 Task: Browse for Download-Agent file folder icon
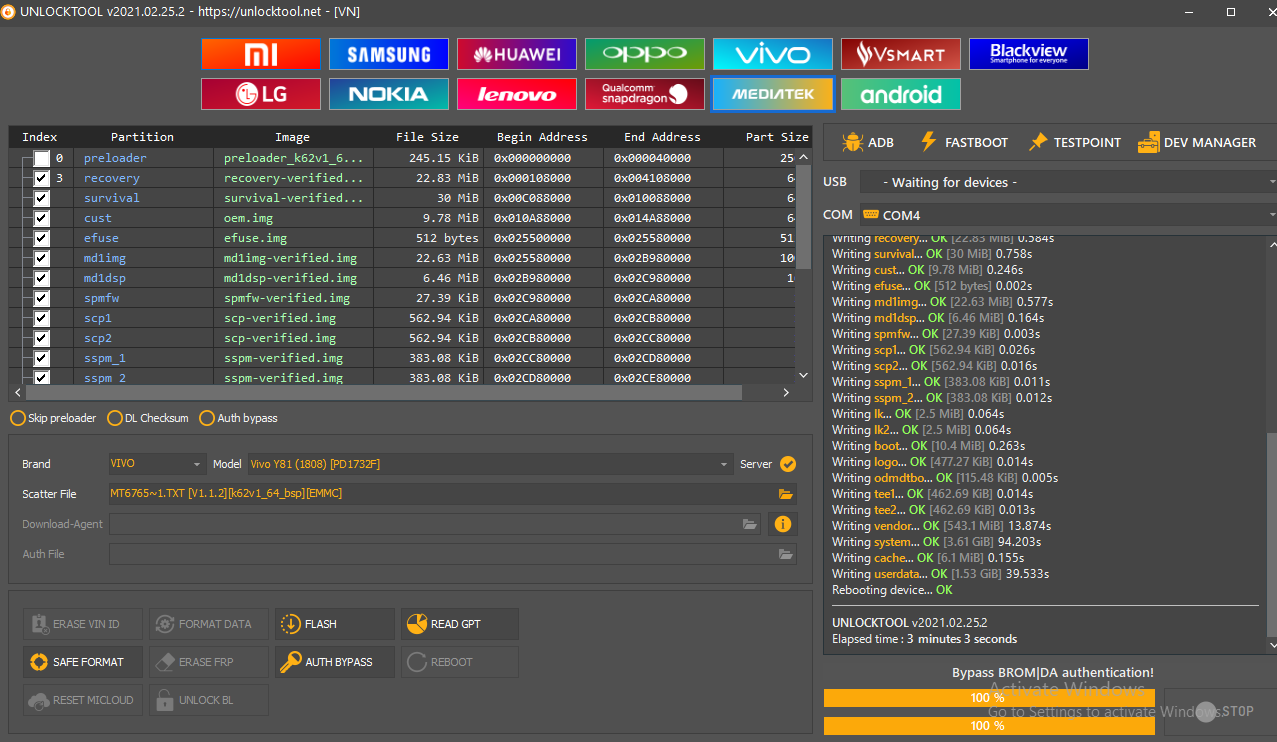point(750,524)
